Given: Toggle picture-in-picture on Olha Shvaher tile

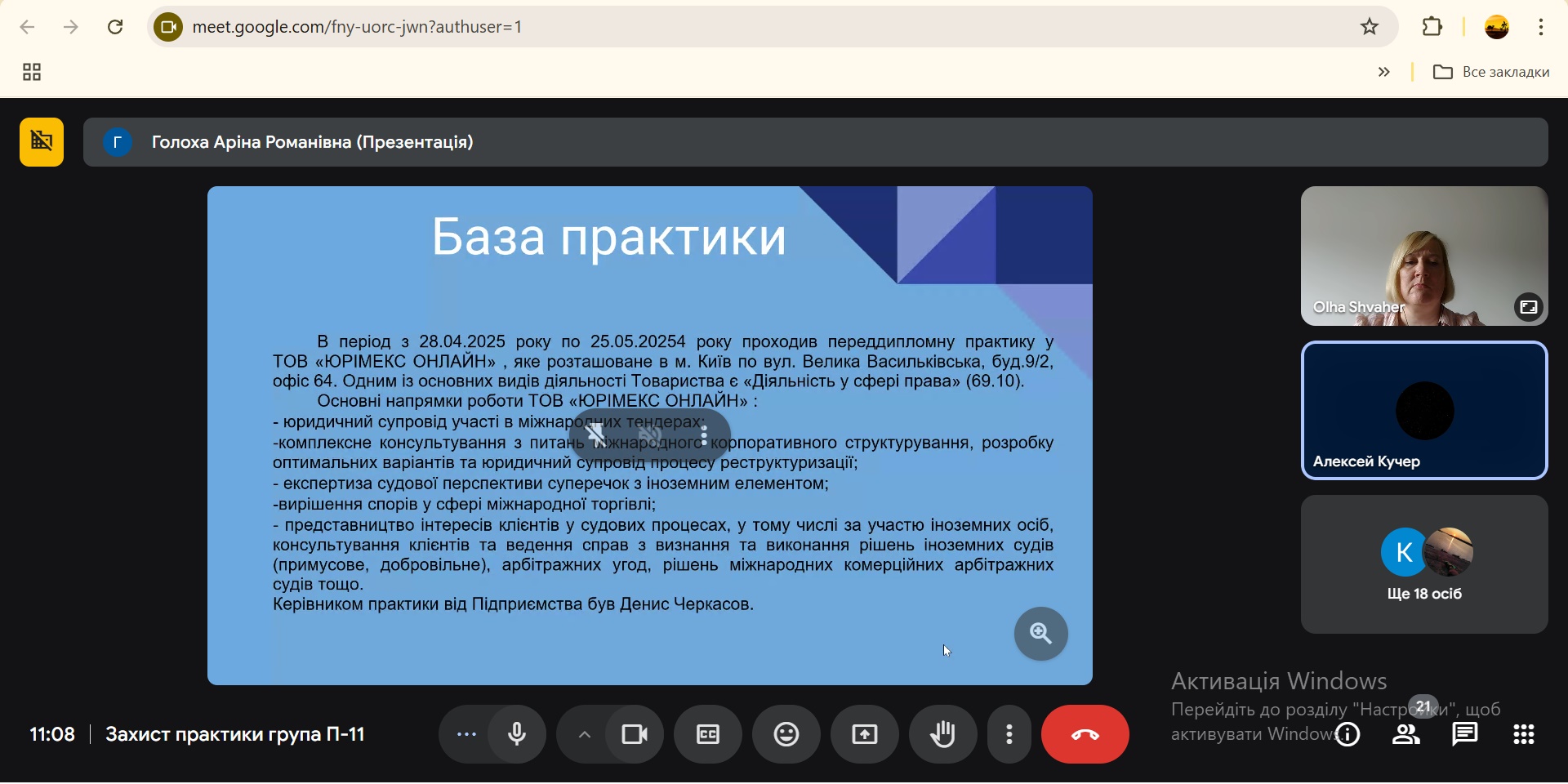Looking at the screenshot, I should (x=1528, y=308).
